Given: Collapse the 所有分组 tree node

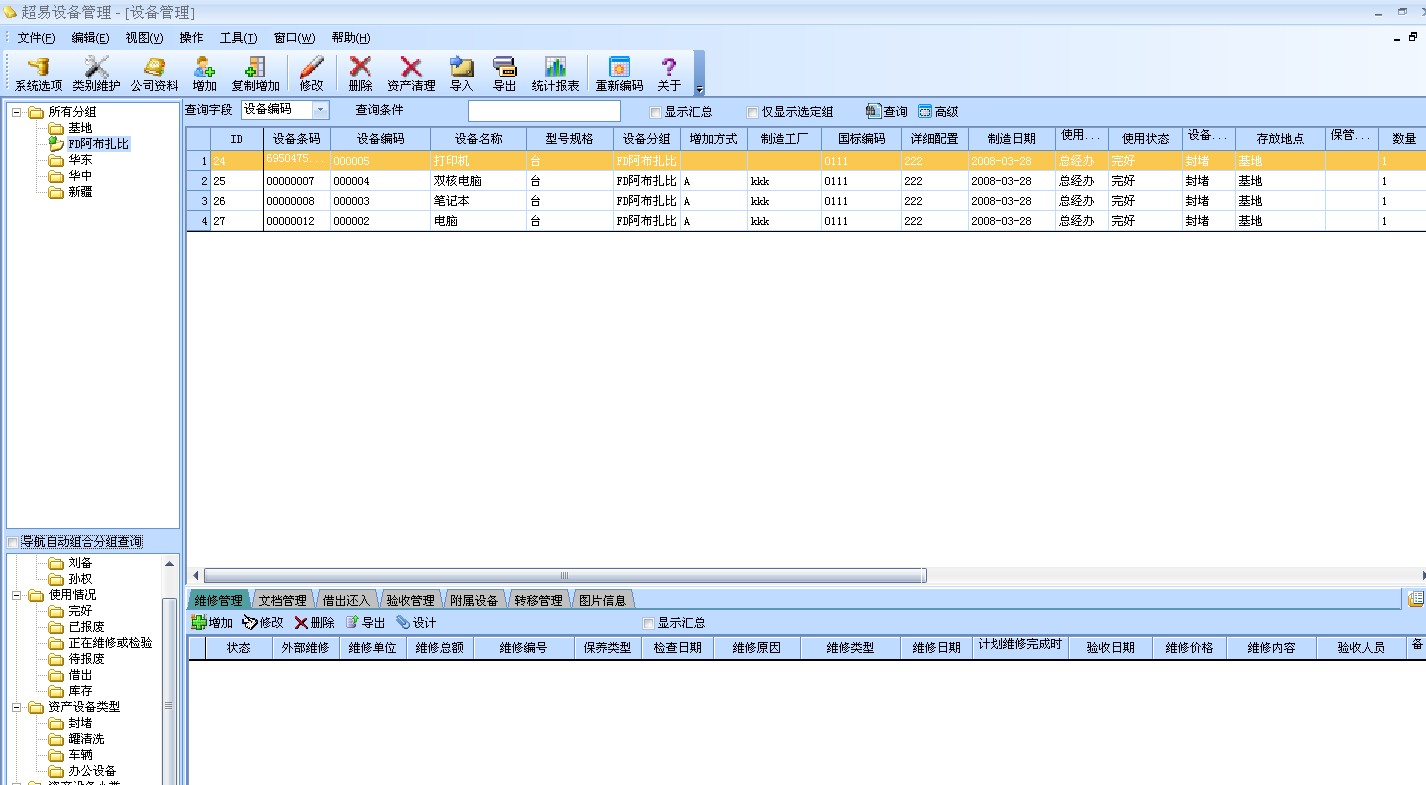Looking at the screenshot, I should (x=17, y=112).
